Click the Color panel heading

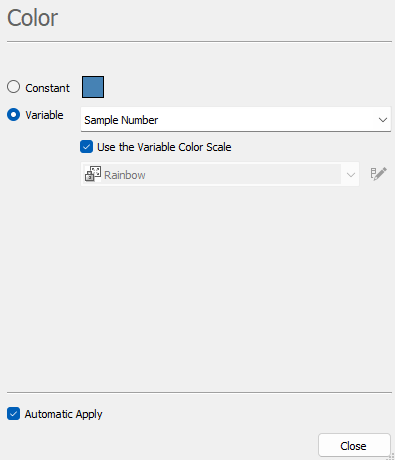33,18
